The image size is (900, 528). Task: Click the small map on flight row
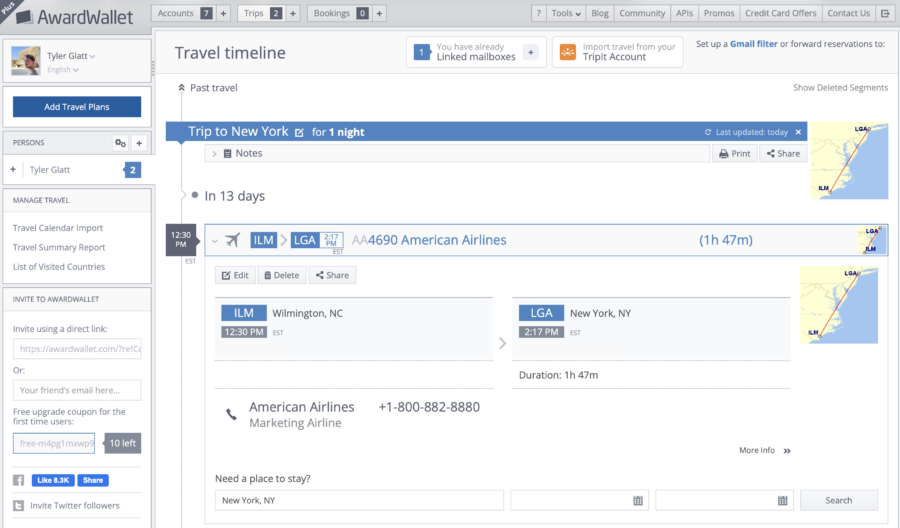[872, 240]
